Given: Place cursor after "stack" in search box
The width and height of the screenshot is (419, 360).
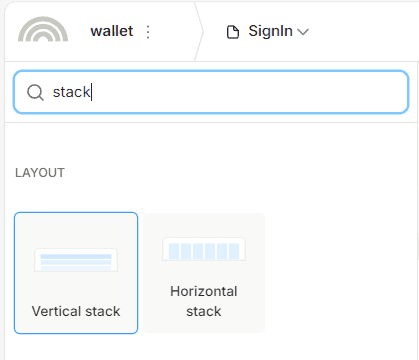Looking at the screenshot, I should [91, 92].
